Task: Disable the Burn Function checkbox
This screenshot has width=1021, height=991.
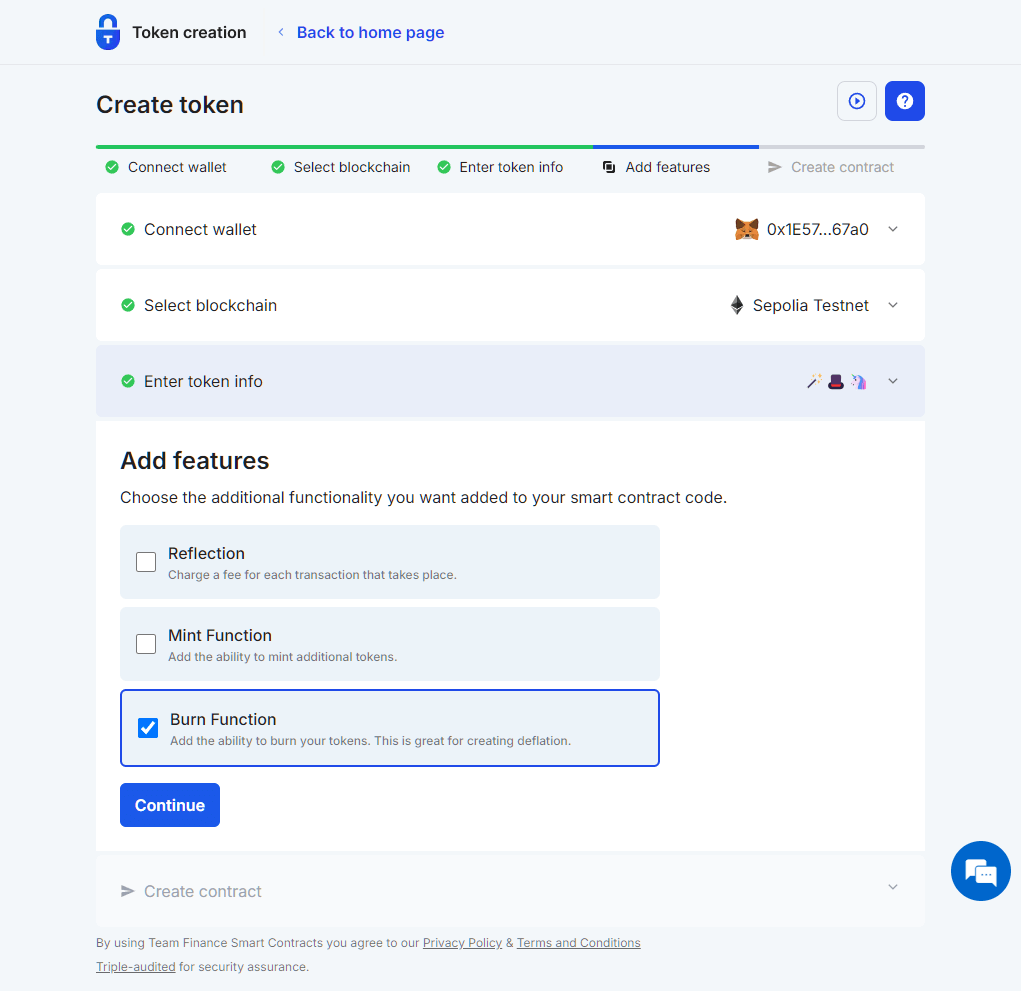Action: [147, 728]
